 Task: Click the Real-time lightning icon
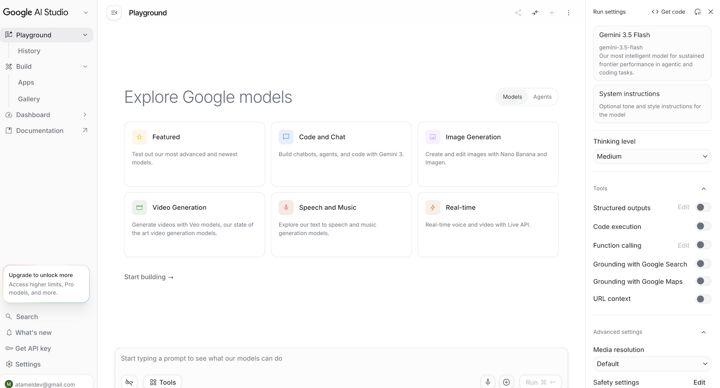tap(433, 208)
